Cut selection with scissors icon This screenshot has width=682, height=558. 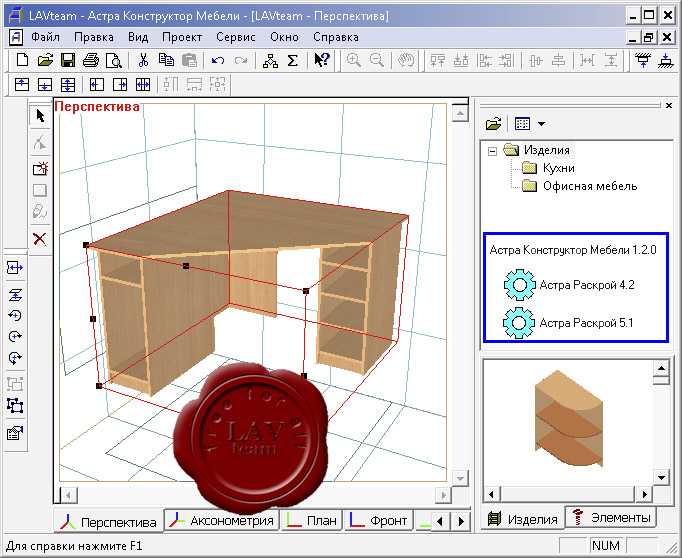coord(143,60)
